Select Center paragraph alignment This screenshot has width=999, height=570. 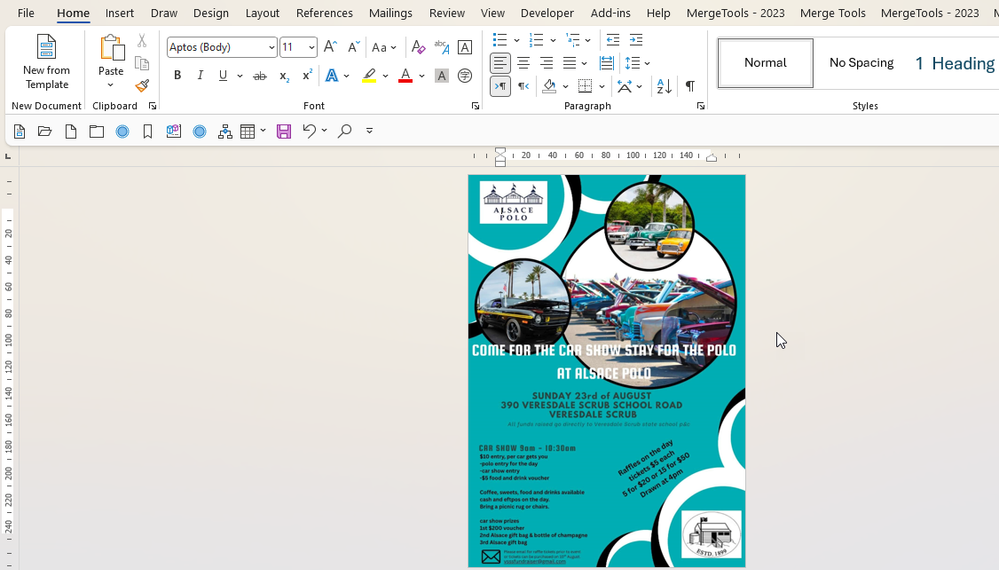523,63
